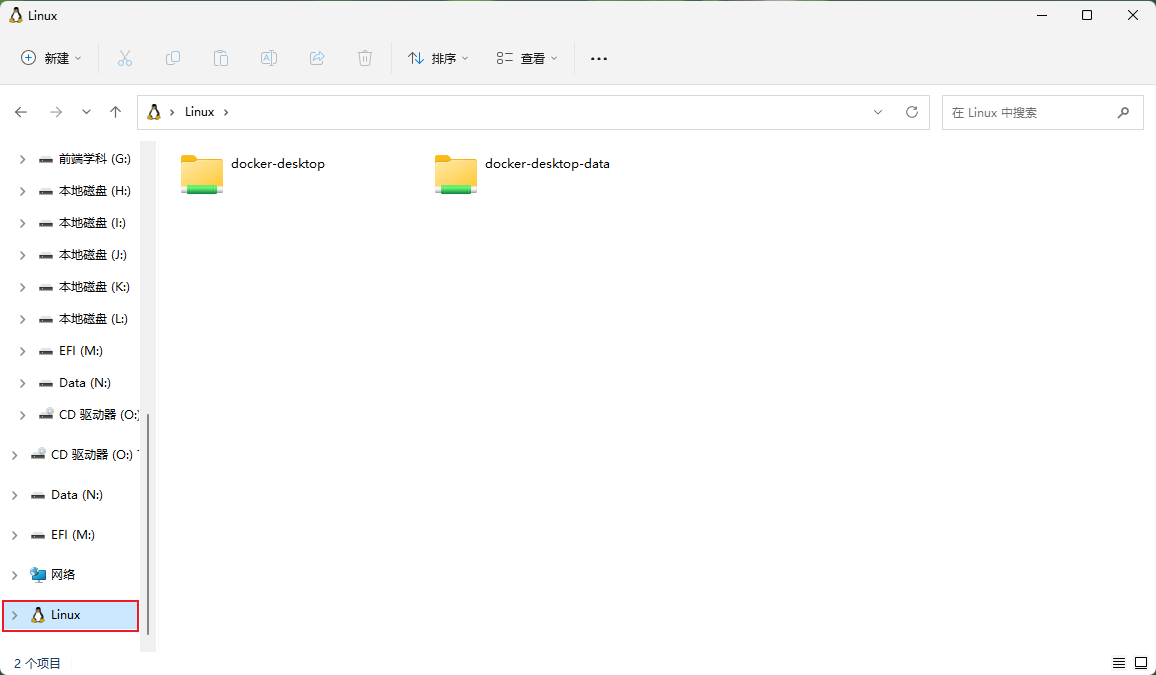Maximize the Linux window
This screenshot has height=675, width=1156.
1087,15
